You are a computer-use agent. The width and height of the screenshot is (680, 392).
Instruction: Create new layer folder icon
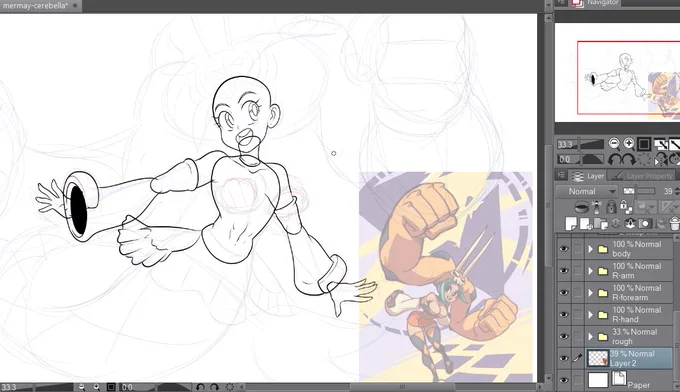click(x=600, y=224)
